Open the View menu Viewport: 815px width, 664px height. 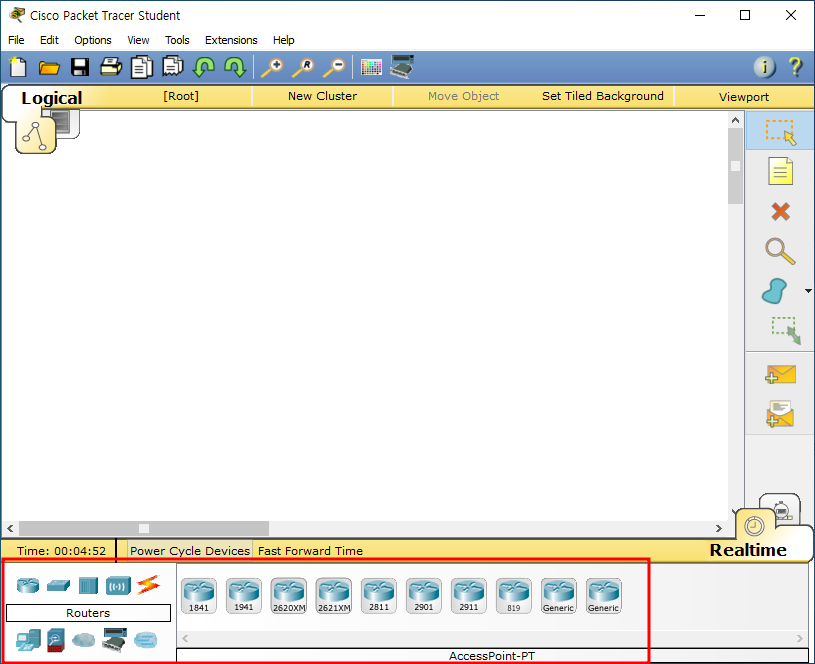pos(138,40)
